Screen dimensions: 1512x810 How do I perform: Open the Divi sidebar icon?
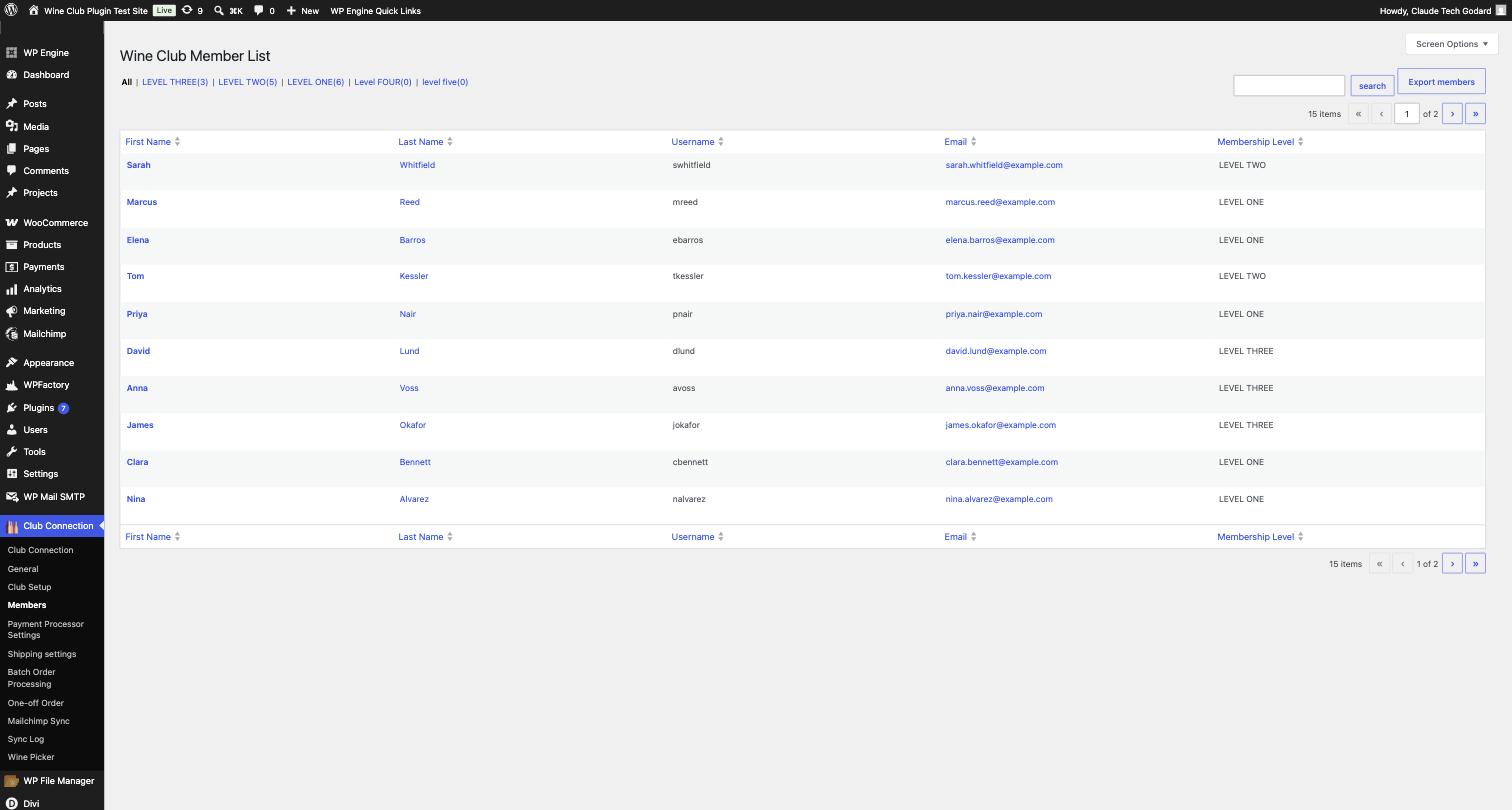click(12, 803)
